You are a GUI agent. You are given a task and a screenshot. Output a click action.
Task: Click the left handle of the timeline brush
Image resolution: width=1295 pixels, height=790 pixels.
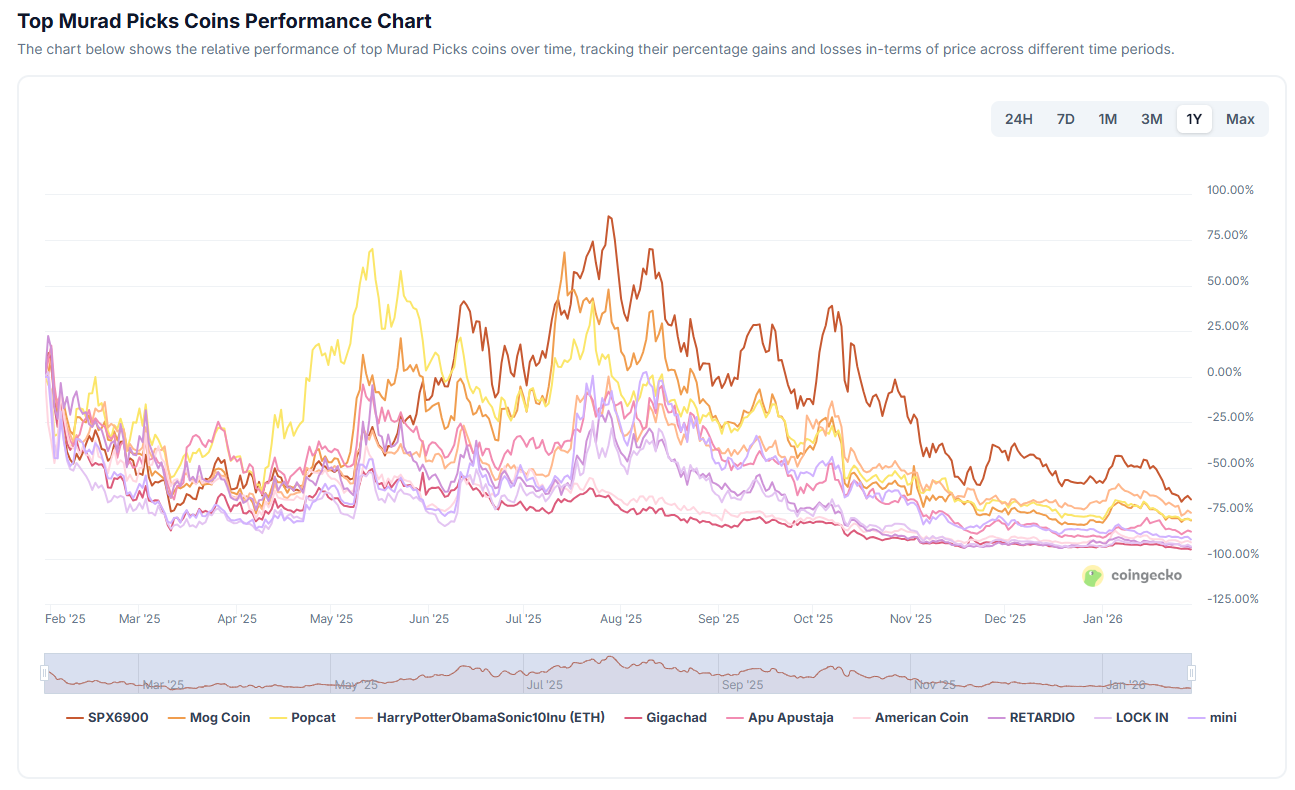point(45,673)
